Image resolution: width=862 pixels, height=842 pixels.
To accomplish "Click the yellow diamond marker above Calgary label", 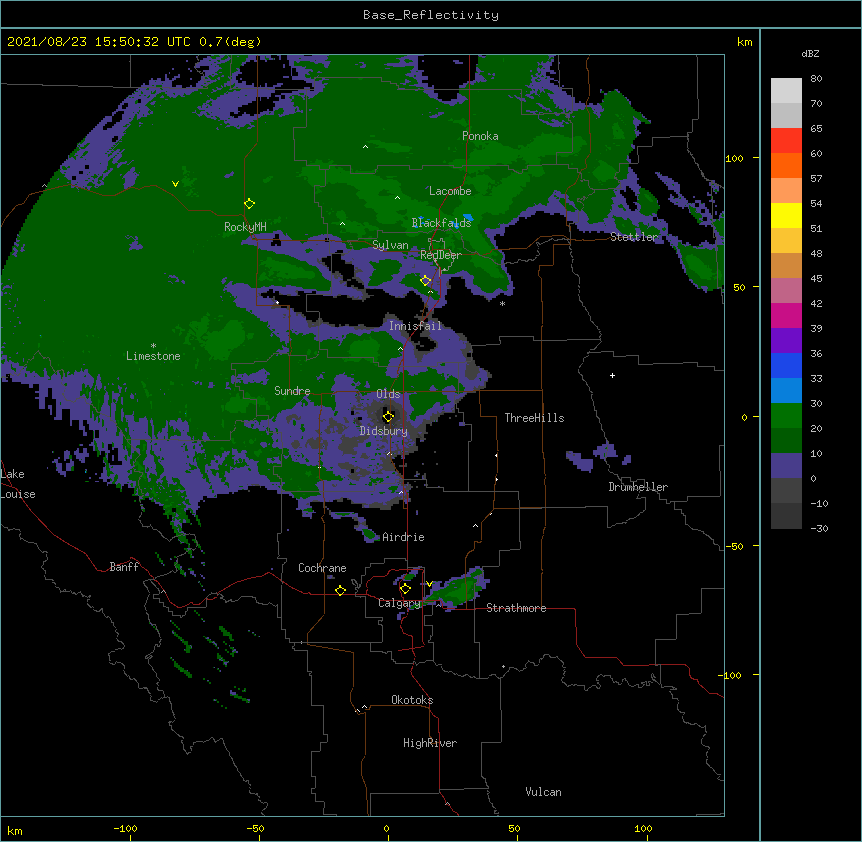I will 405,589.
